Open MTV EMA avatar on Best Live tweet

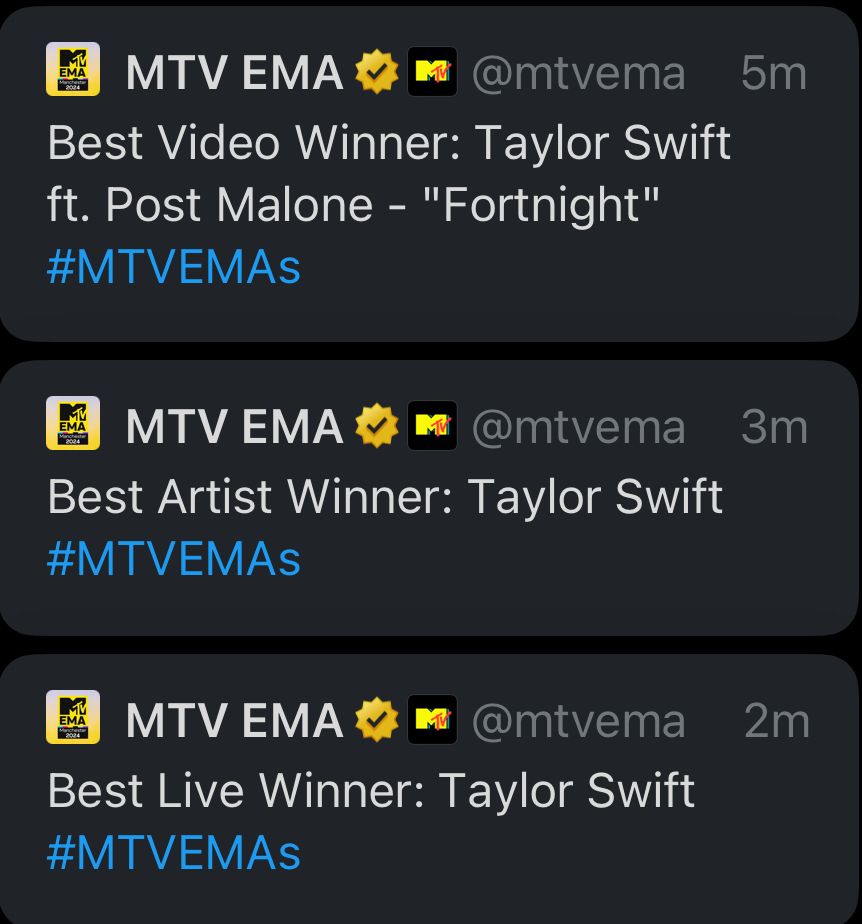[73, 717]
